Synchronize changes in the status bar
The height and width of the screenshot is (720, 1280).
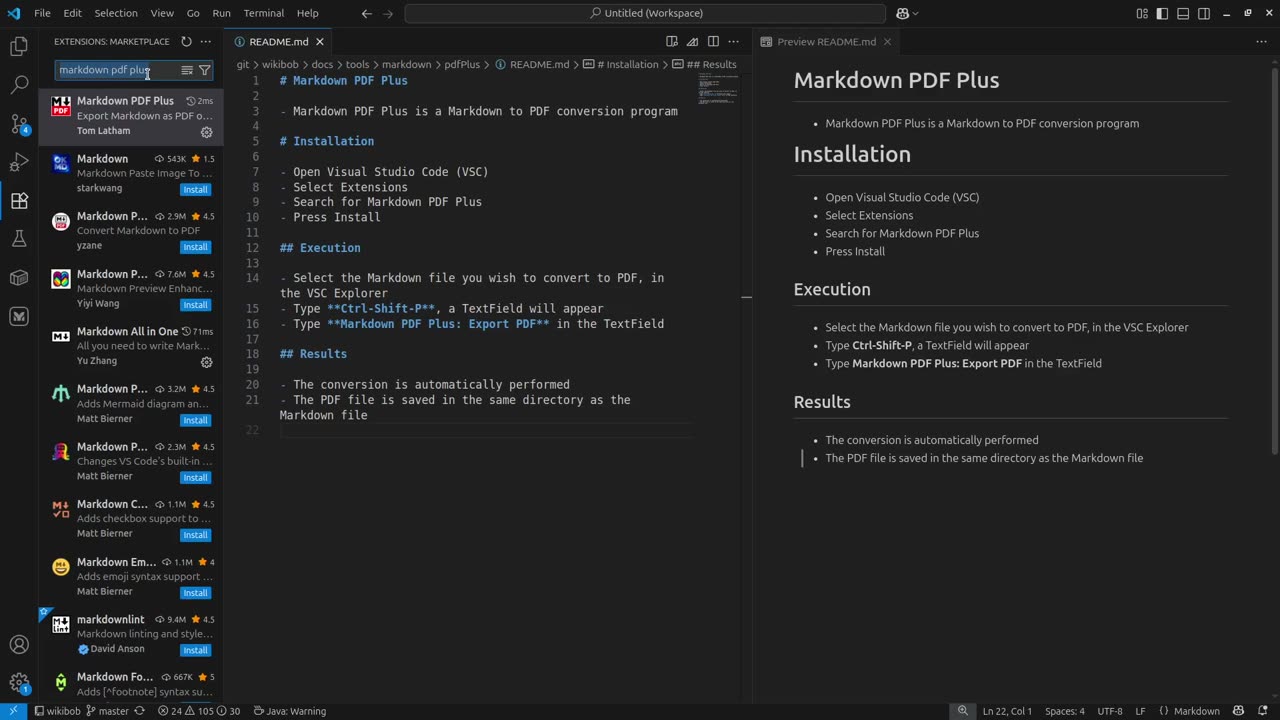point(139,711)
